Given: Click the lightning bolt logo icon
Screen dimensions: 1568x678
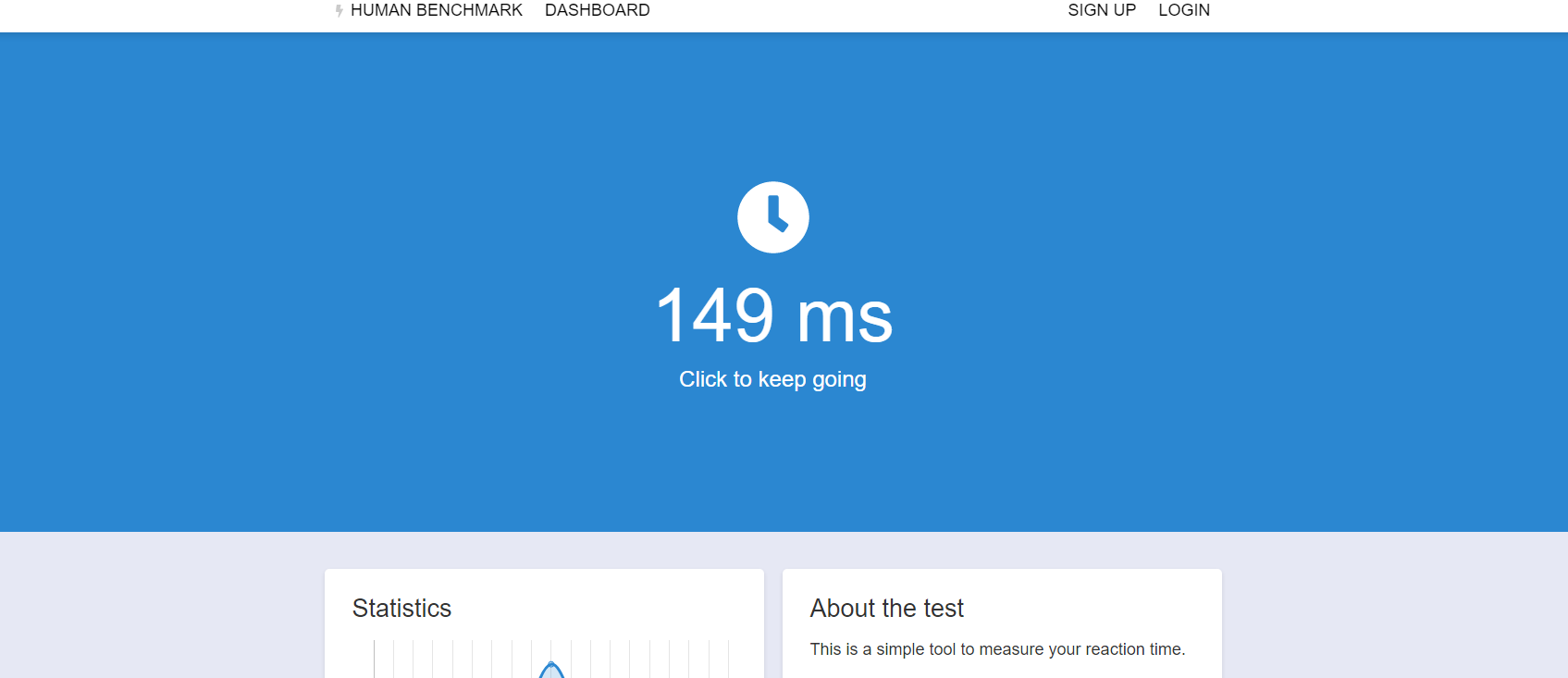Looking at the screenshot, I should (x=340, y=11).
